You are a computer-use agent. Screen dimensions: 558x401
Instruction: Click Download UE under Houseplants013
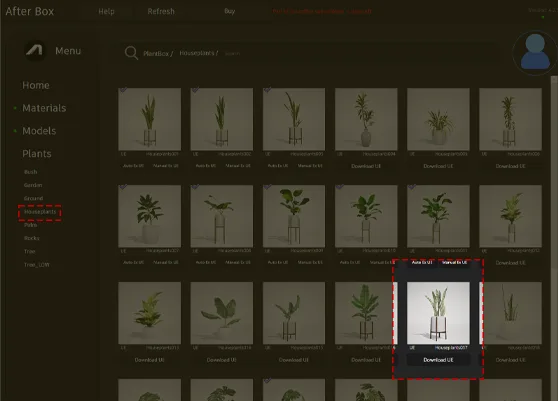(149, 360)
